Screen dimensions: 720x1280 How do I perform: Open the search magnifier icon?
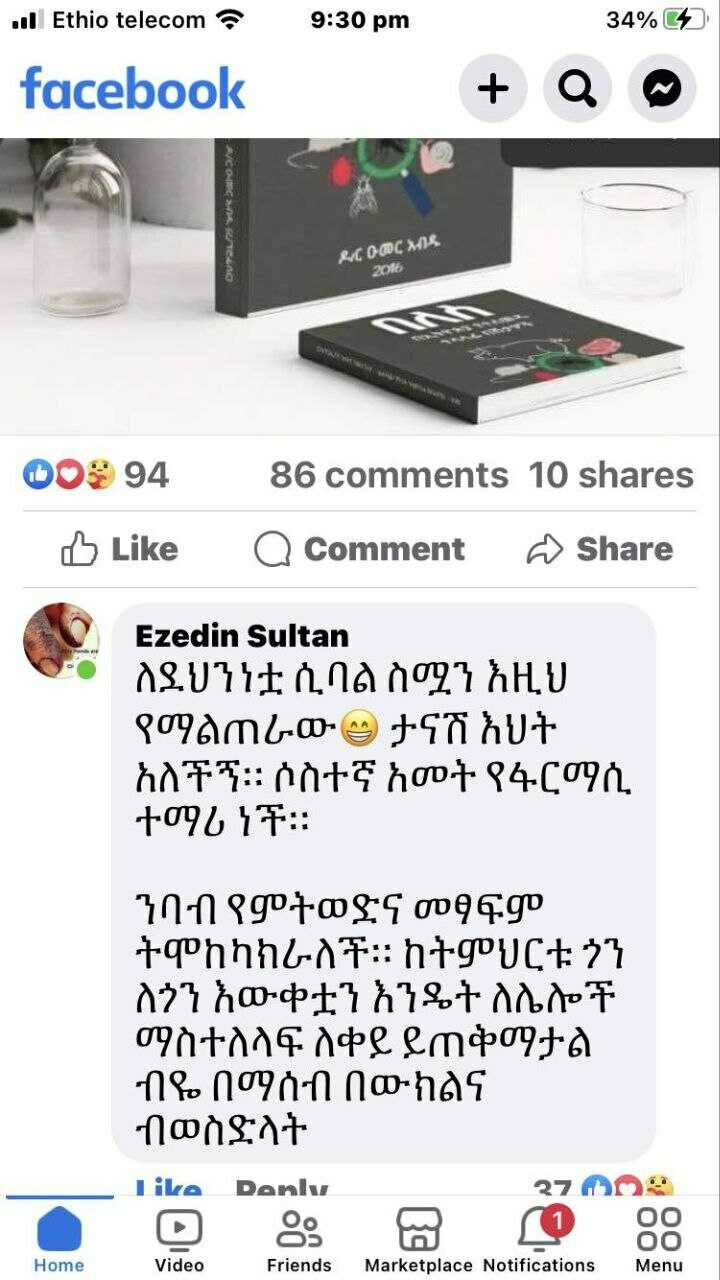(577, 89)
